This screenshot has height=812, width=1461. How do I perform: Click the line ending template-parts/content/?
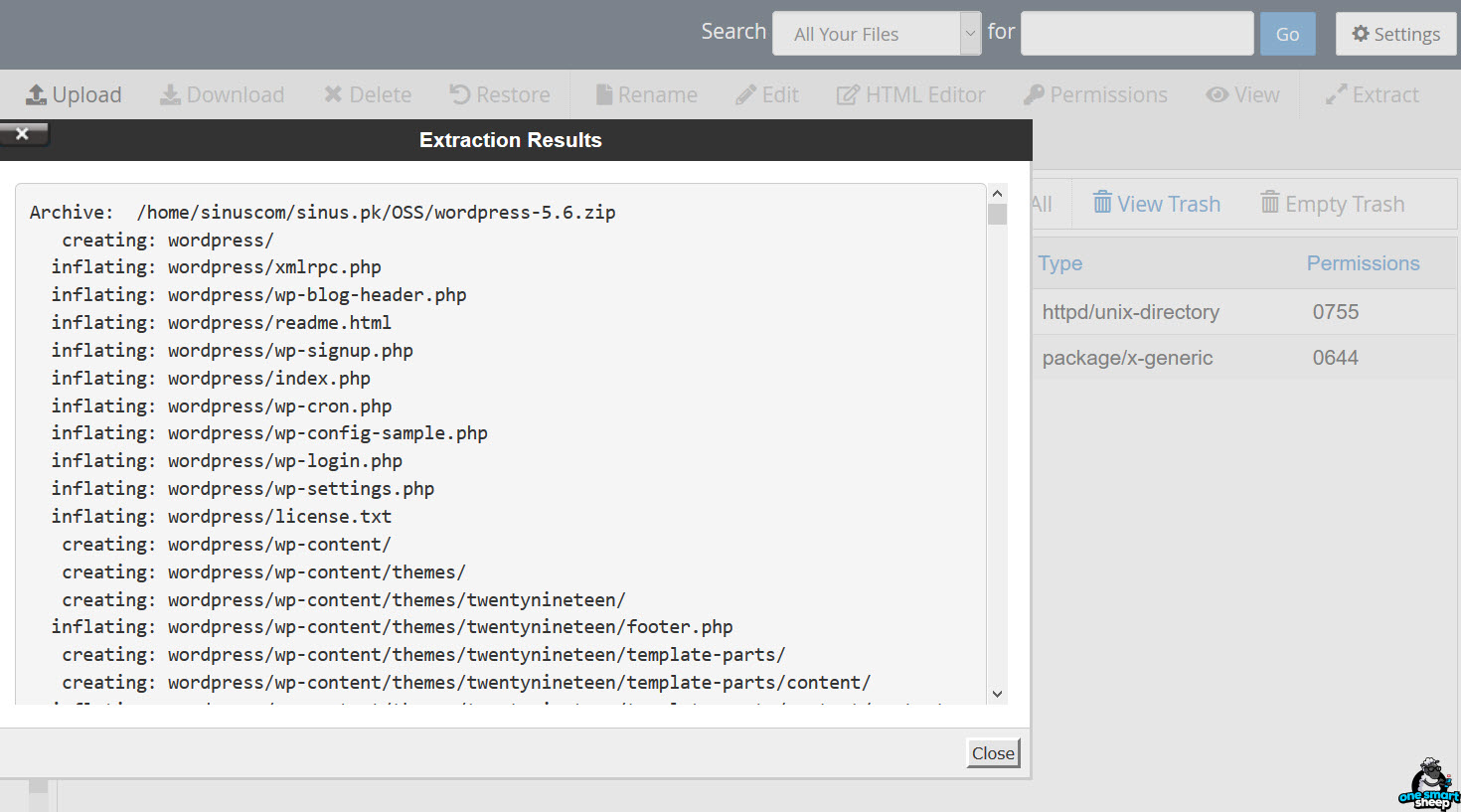pyautogui.click(x=466, y=683)
